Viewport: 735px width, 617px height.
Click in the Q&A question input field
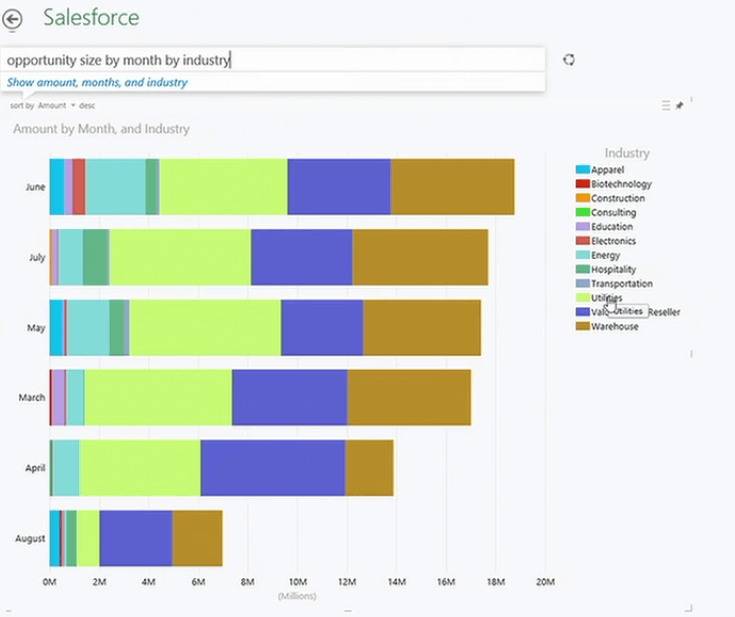[270, 60]
